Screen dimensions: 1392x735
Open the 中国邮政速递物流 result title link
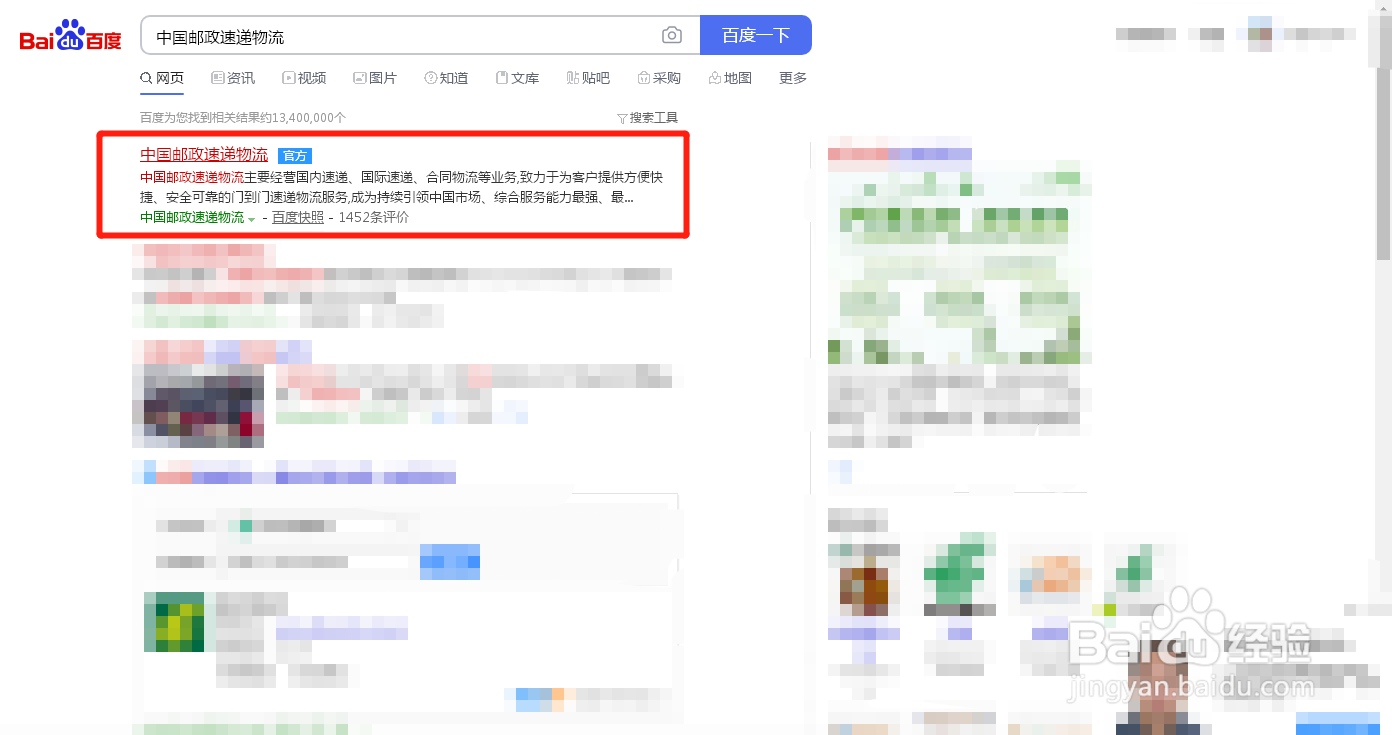point(204,155)
